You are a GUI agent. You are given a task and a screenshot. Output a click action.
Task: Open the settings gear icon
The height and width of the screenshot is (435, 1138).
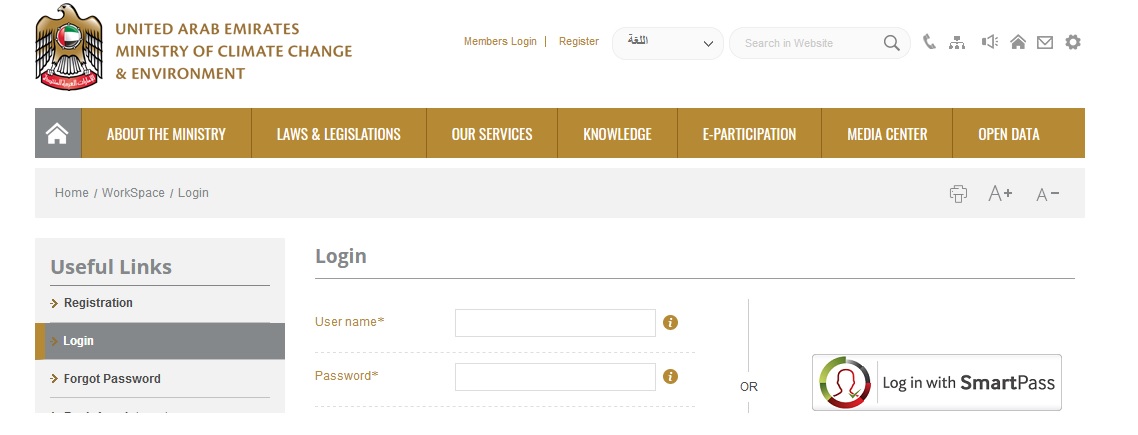pyautogui.click(x=1073, y=42)
